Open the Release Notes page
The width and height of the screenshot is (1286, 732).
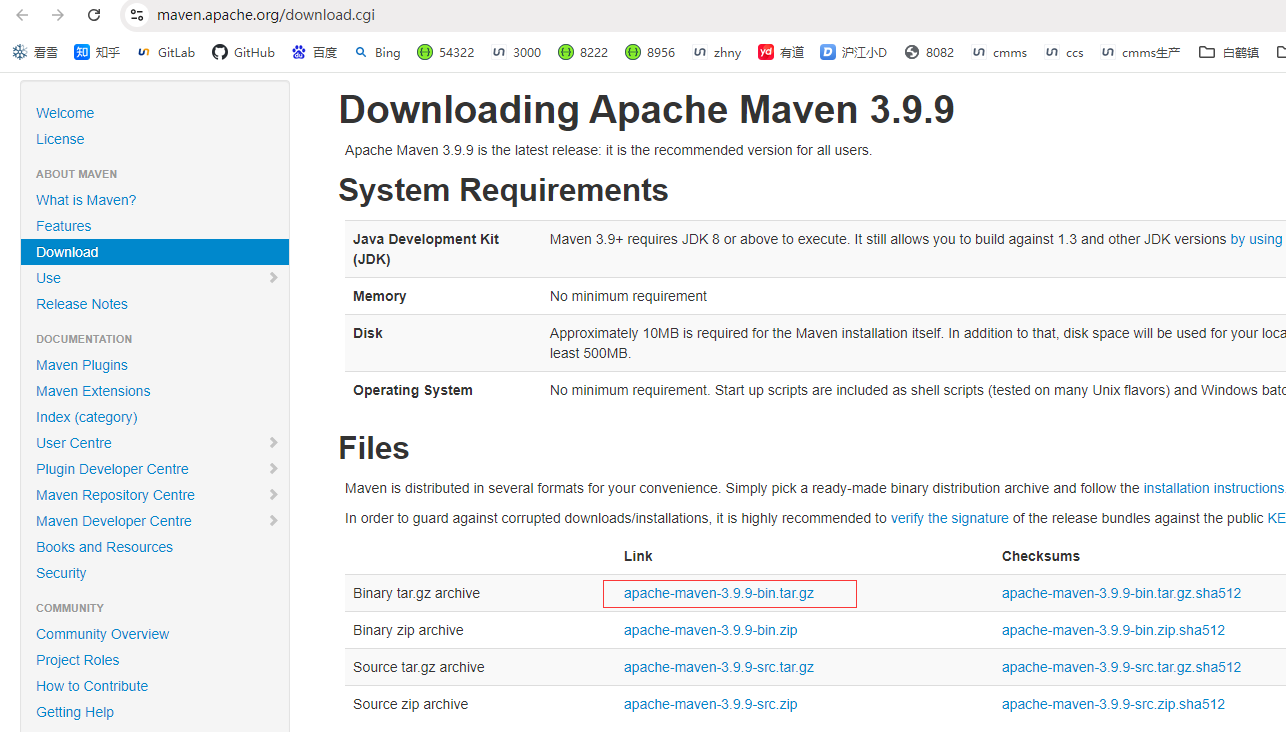coord(82,304)
